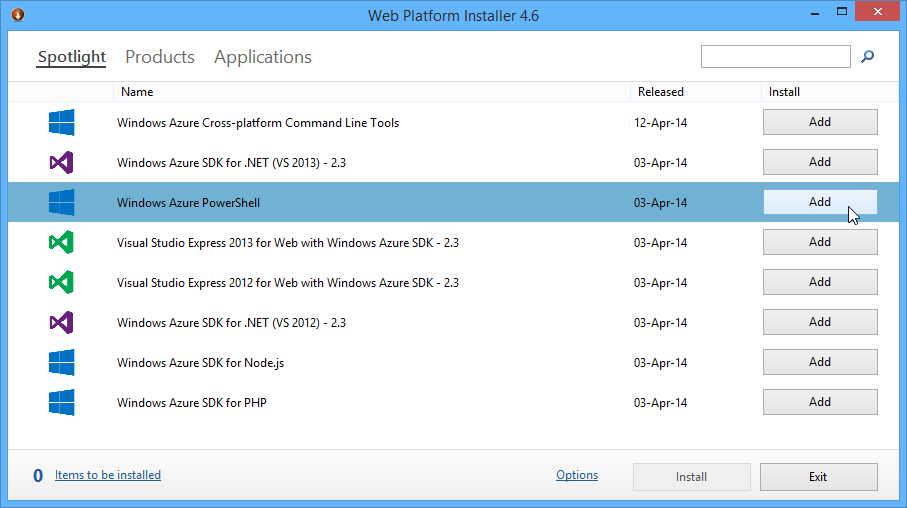Open the Items to be installed link
Image resolution: width=907 pixels, height=508 pixels.
click(108, 475)
